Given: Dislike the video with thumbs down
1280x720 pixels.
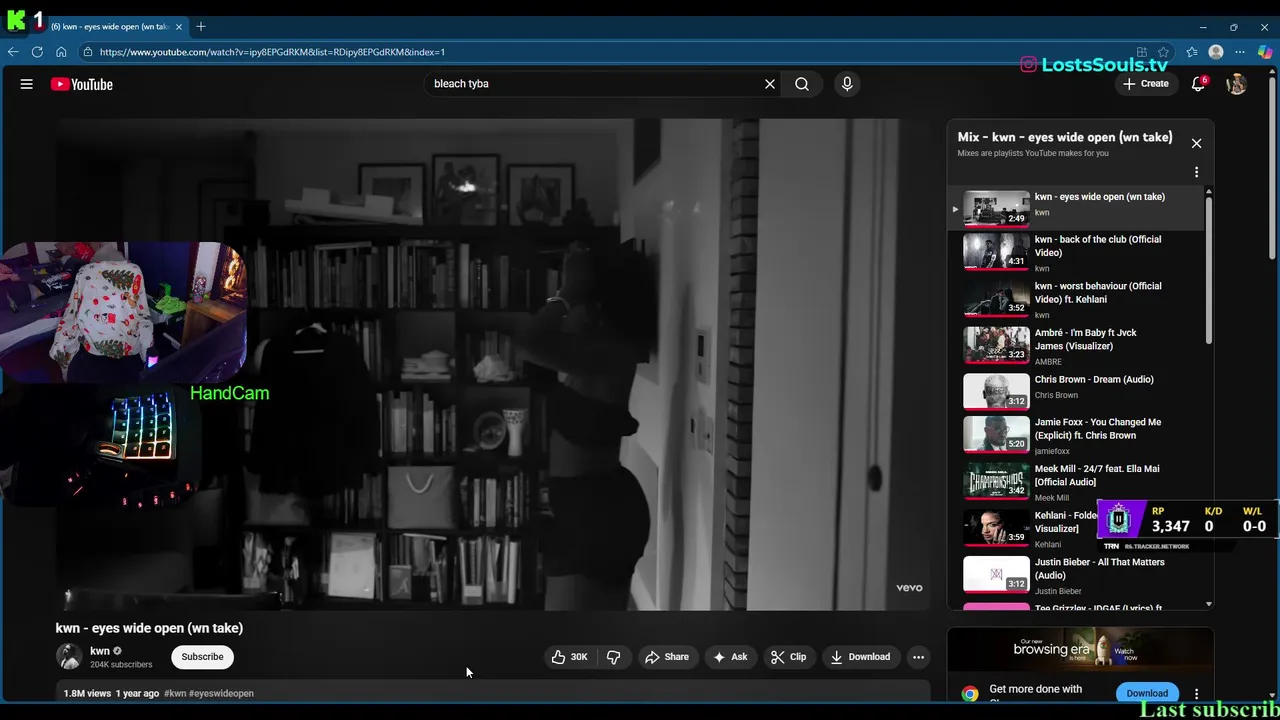Looking at the screenshot, I should (614, 657).
